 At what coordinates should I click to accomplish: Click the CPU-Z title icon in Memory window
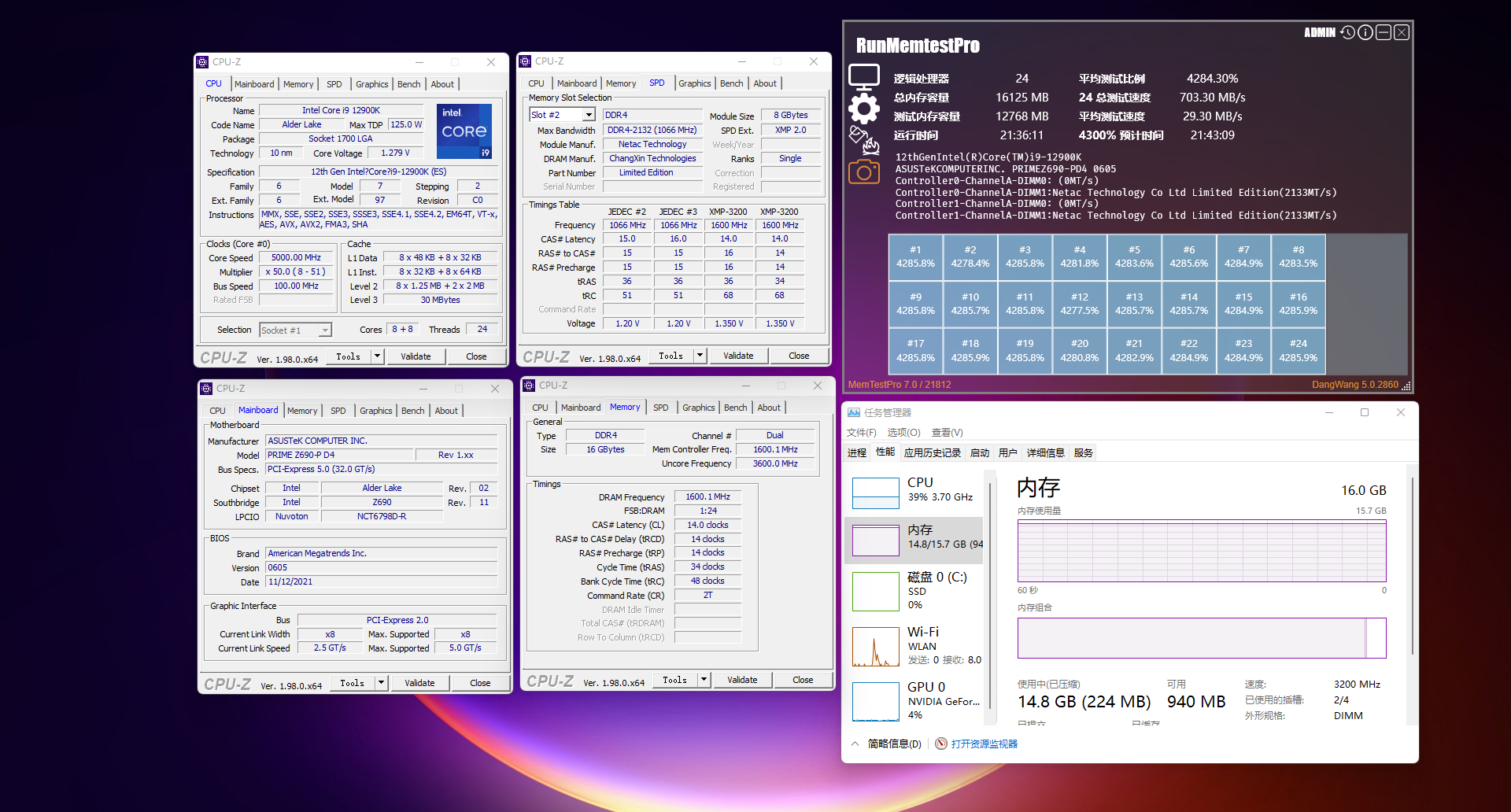[529, 386]
